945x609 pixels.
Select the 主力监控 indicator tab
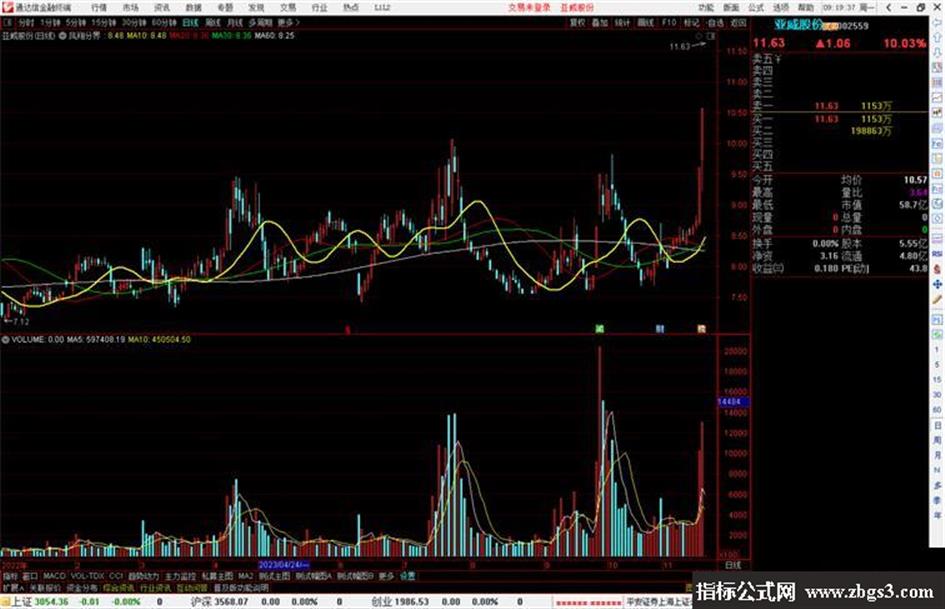tap(180, 576)
